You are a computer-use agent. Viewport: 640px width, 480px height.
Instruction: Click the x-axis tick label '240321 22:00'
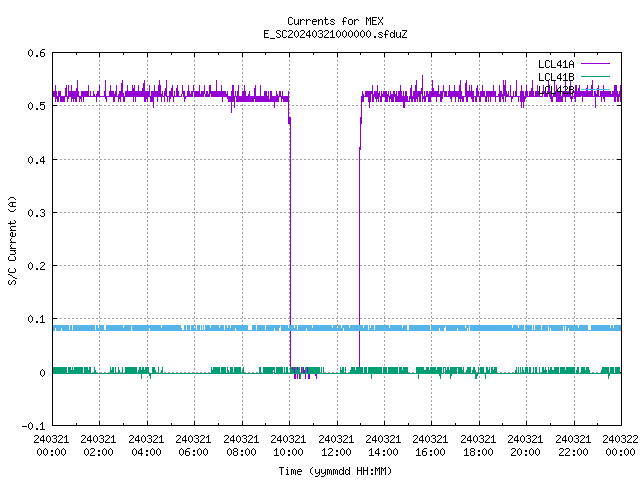coord(573,446)
